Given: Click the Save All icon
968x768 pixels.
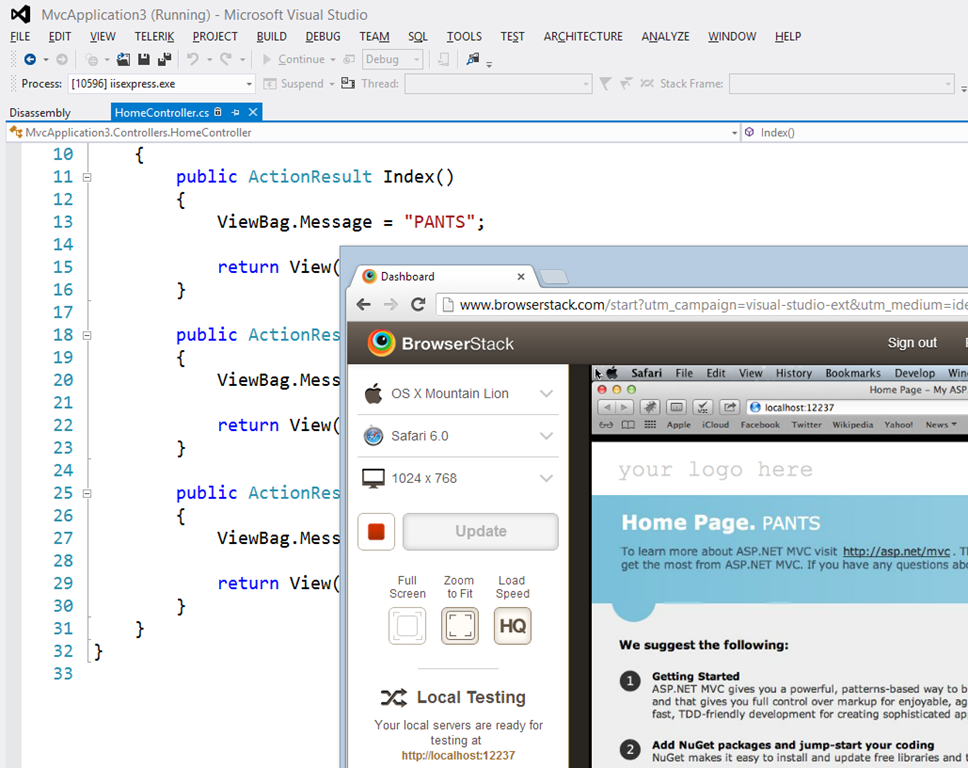Looking at the screenshot, I should [164, 59].
